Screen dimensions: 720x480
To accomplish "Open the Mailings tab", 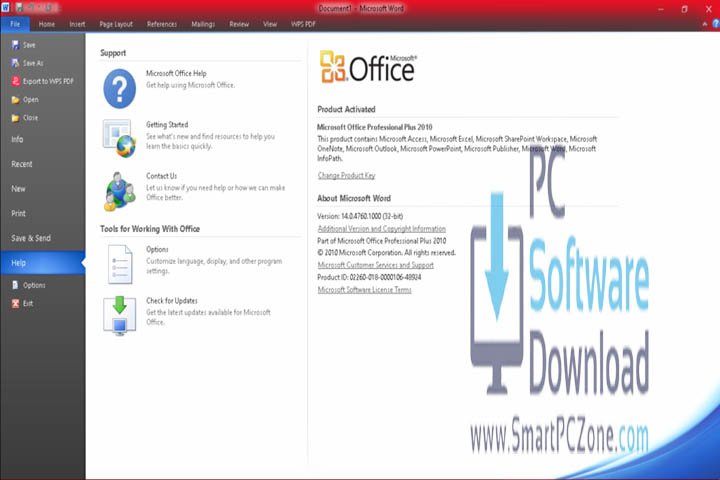I will [203, 24].
